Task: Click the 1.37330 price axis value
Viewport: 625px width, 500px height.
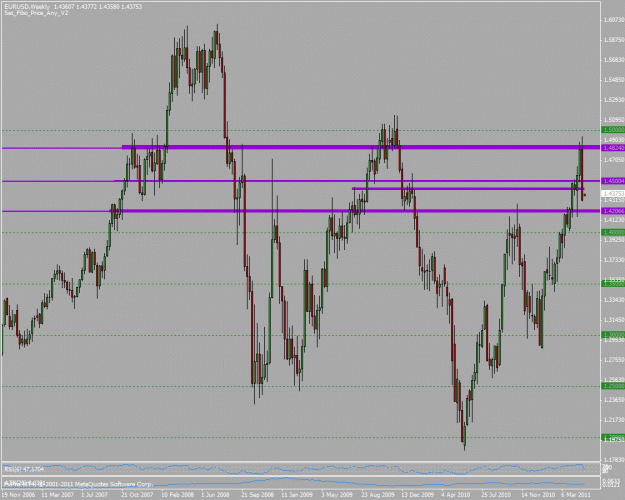Action: pyautogui.click(x=614, y=260)
